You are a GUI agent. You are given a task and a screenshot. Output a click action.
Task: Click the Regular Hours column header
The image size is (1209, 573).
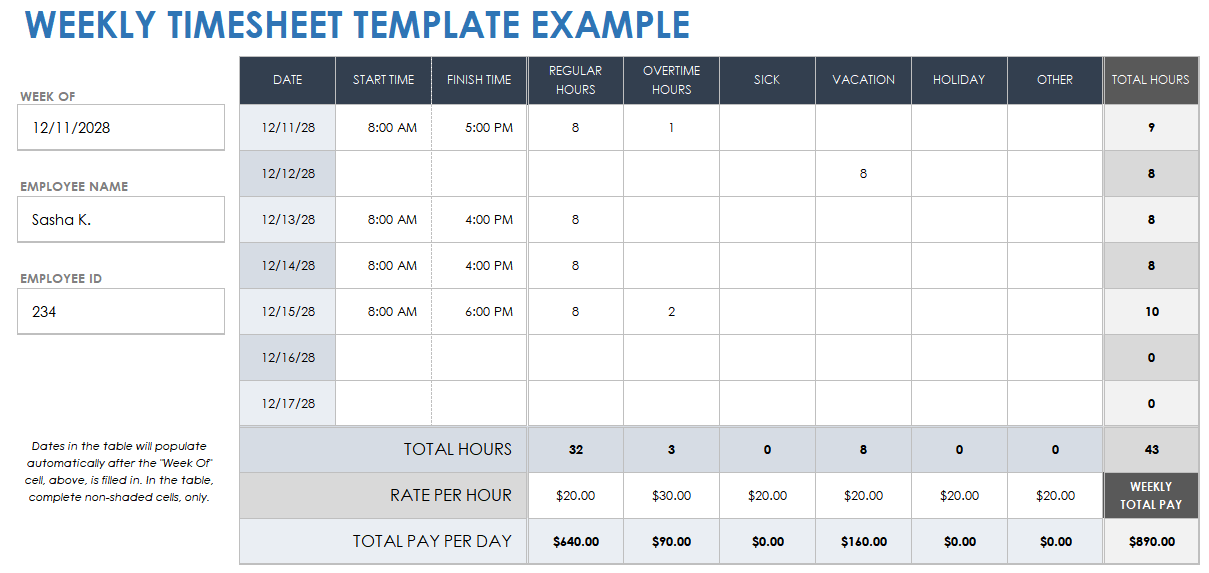pyautogui.click(x=575, y=80)
